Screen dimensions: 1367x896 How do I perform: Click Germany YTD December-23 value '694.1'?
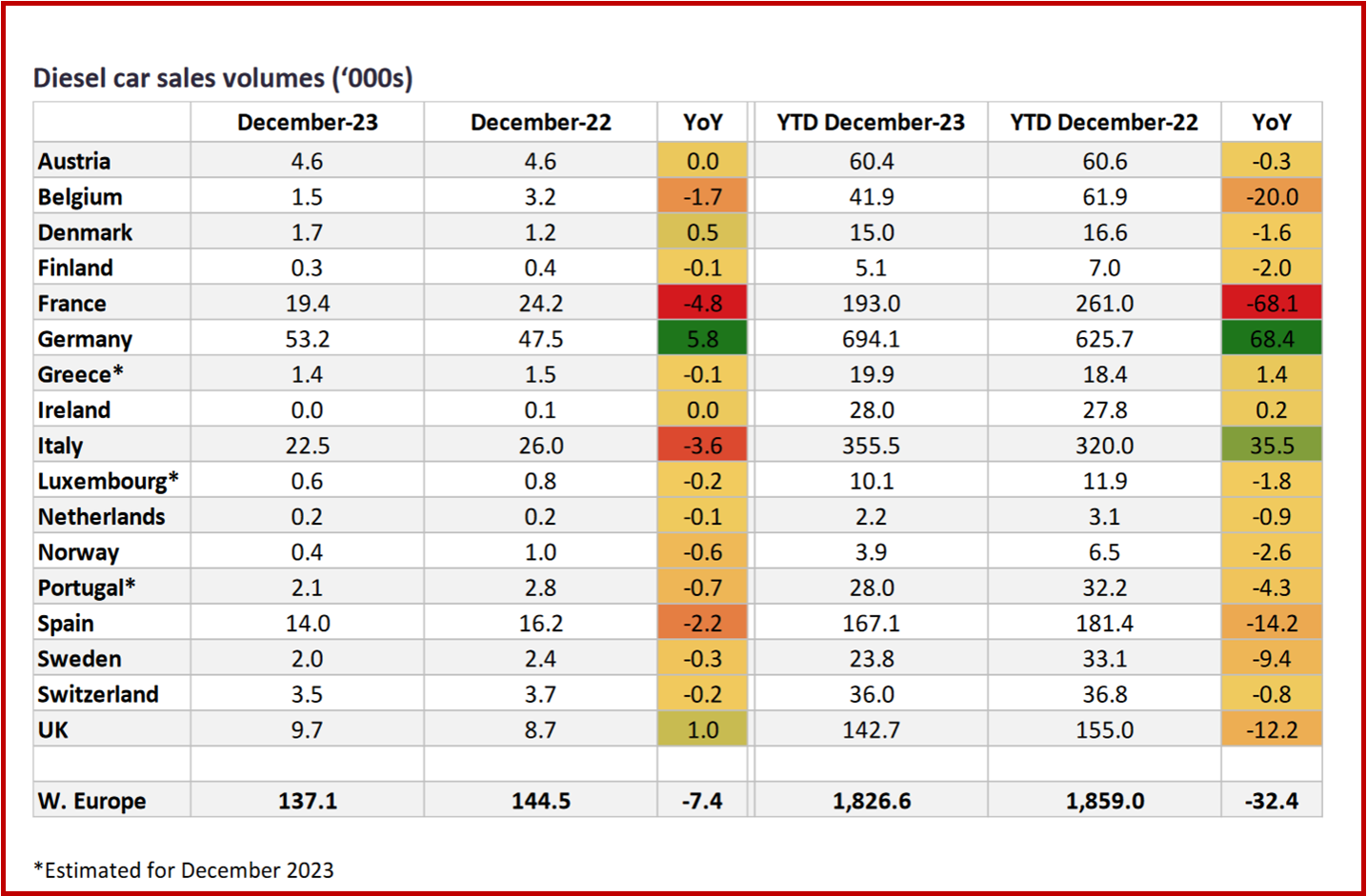click(x=871, y=339)
